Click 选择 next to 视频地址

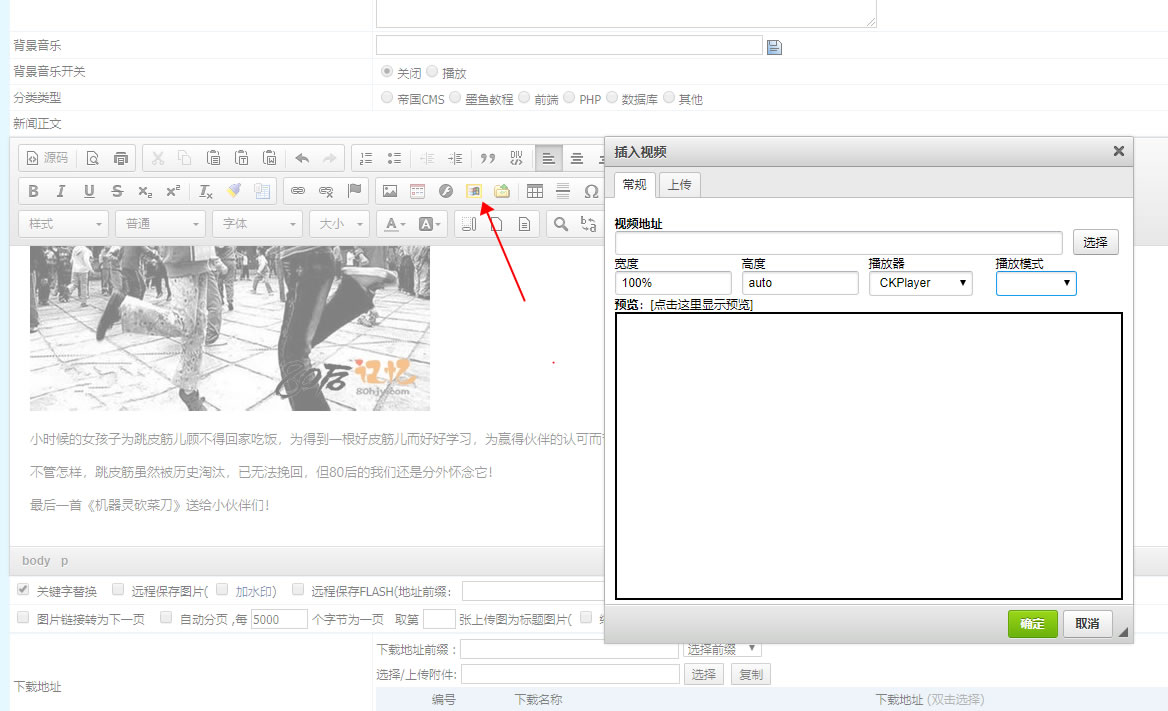pyautogui.click(x=1095, y=241)
